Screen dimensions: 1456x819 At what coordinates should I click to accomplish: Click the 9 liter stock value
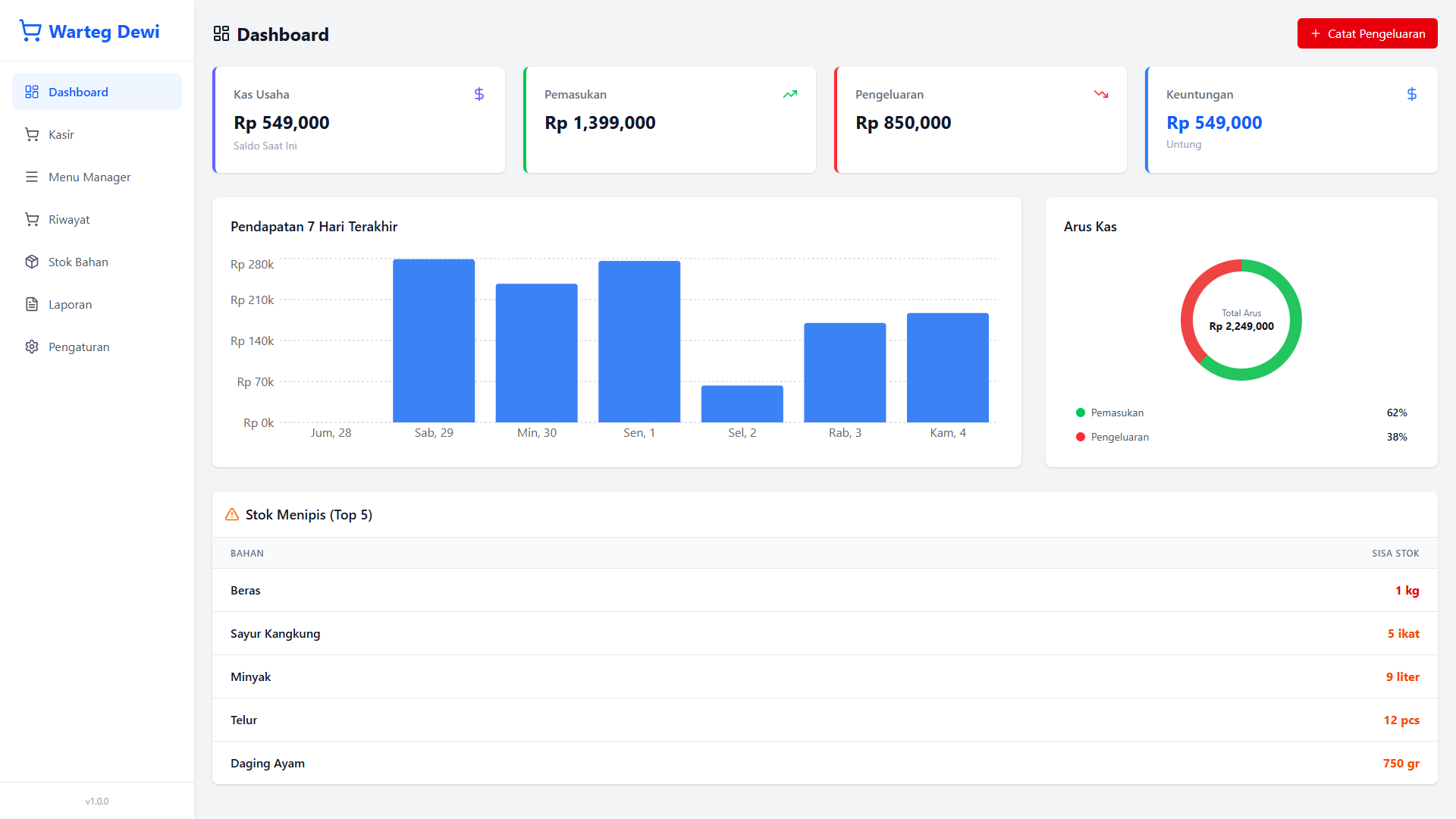coord(1403,676)
